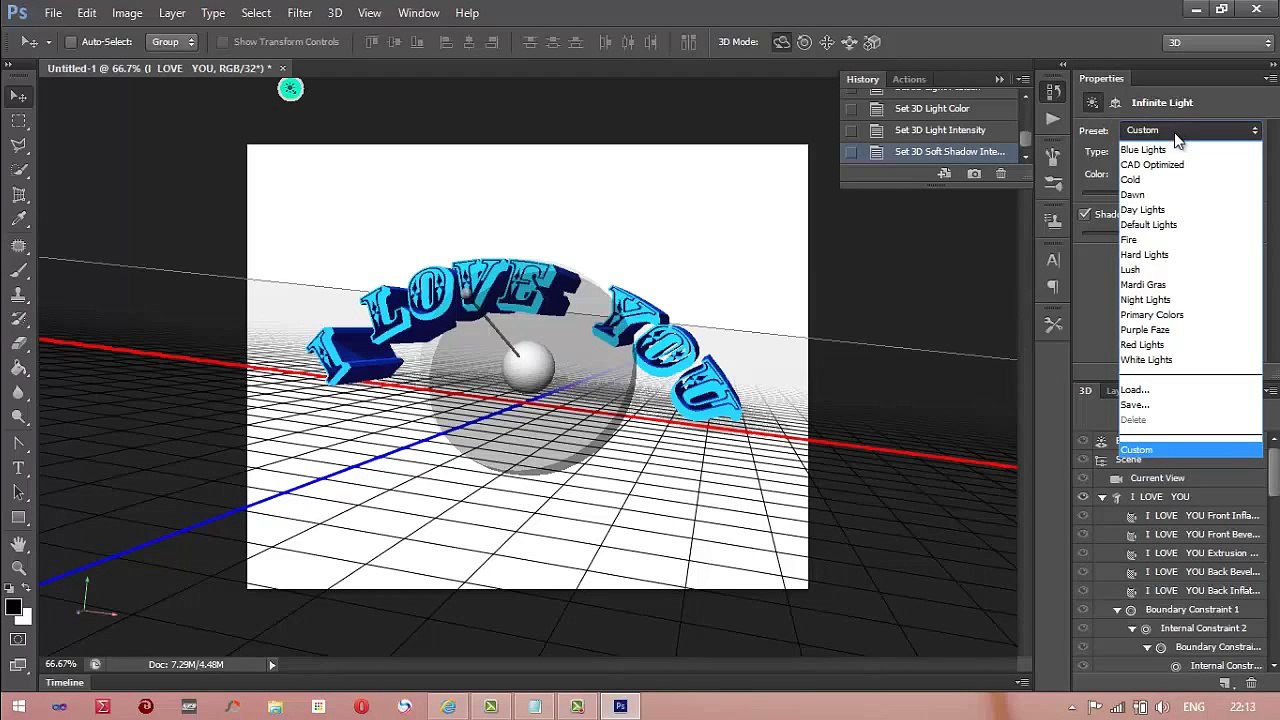The height and width of the screenshot is (720, 1280).
Task: Click Save... in preset list
Action: [1135, 405]
